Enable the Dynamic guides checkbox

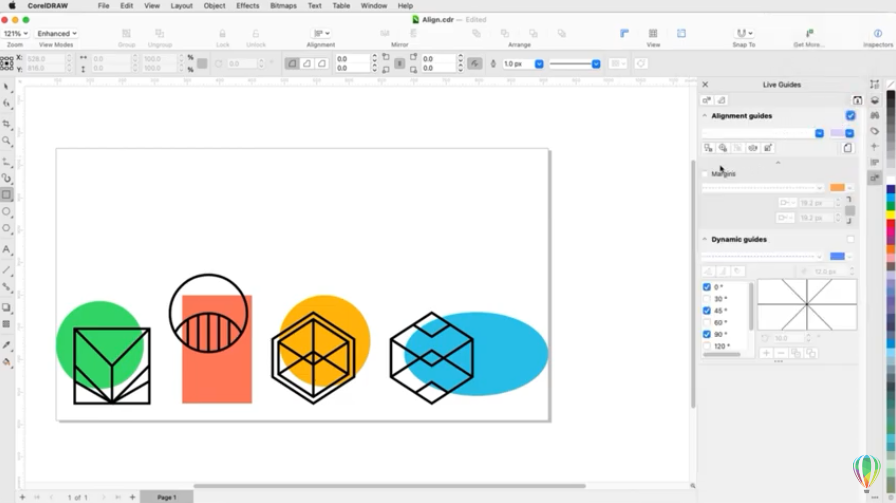pos(850,239)
